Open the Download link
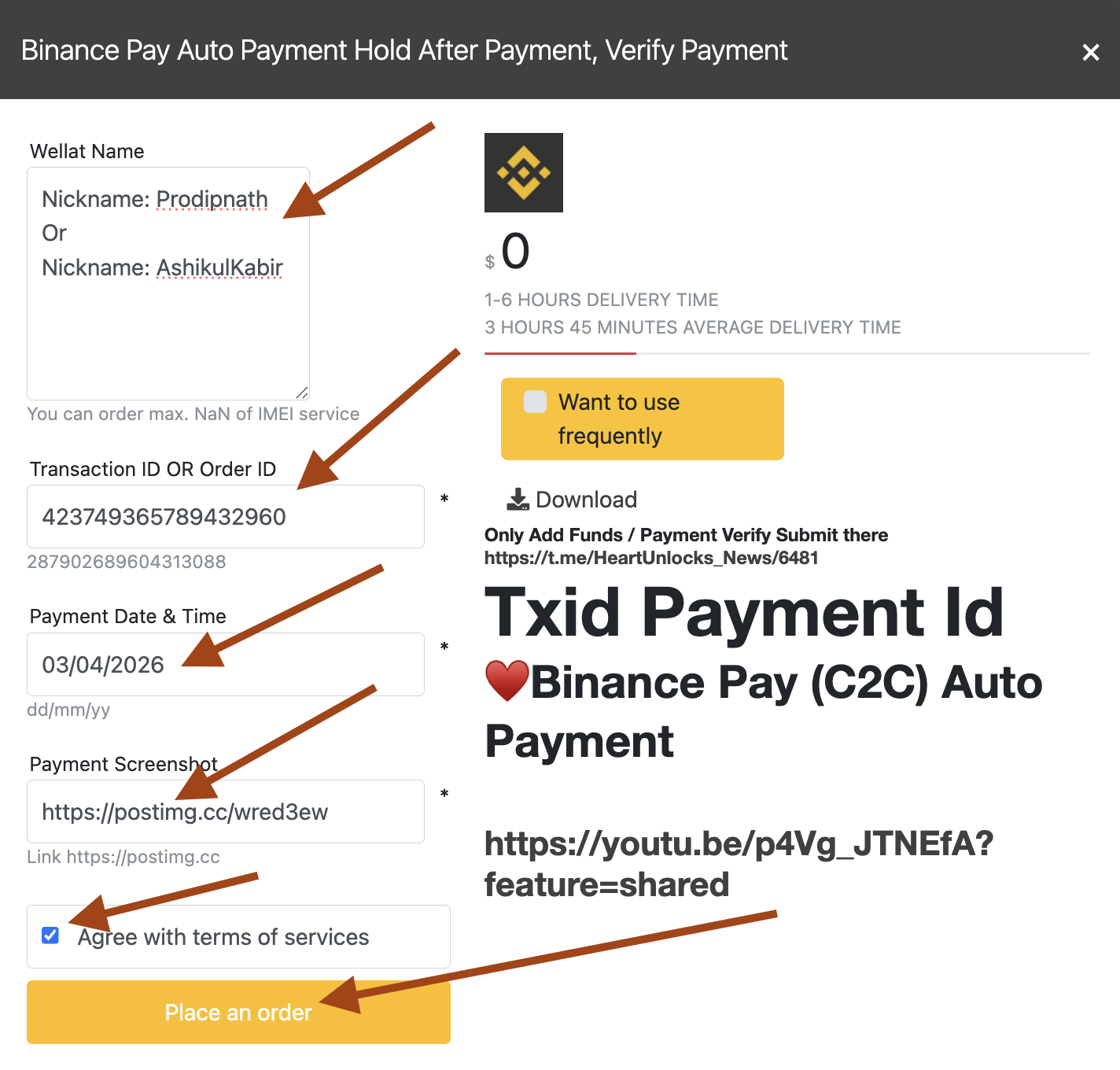 572,500
